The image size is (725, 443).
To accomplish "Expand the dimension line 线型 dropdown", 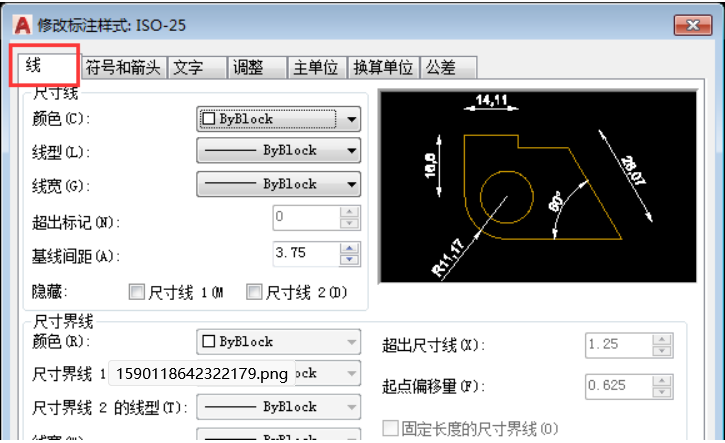I will click(x=278, y=151).
